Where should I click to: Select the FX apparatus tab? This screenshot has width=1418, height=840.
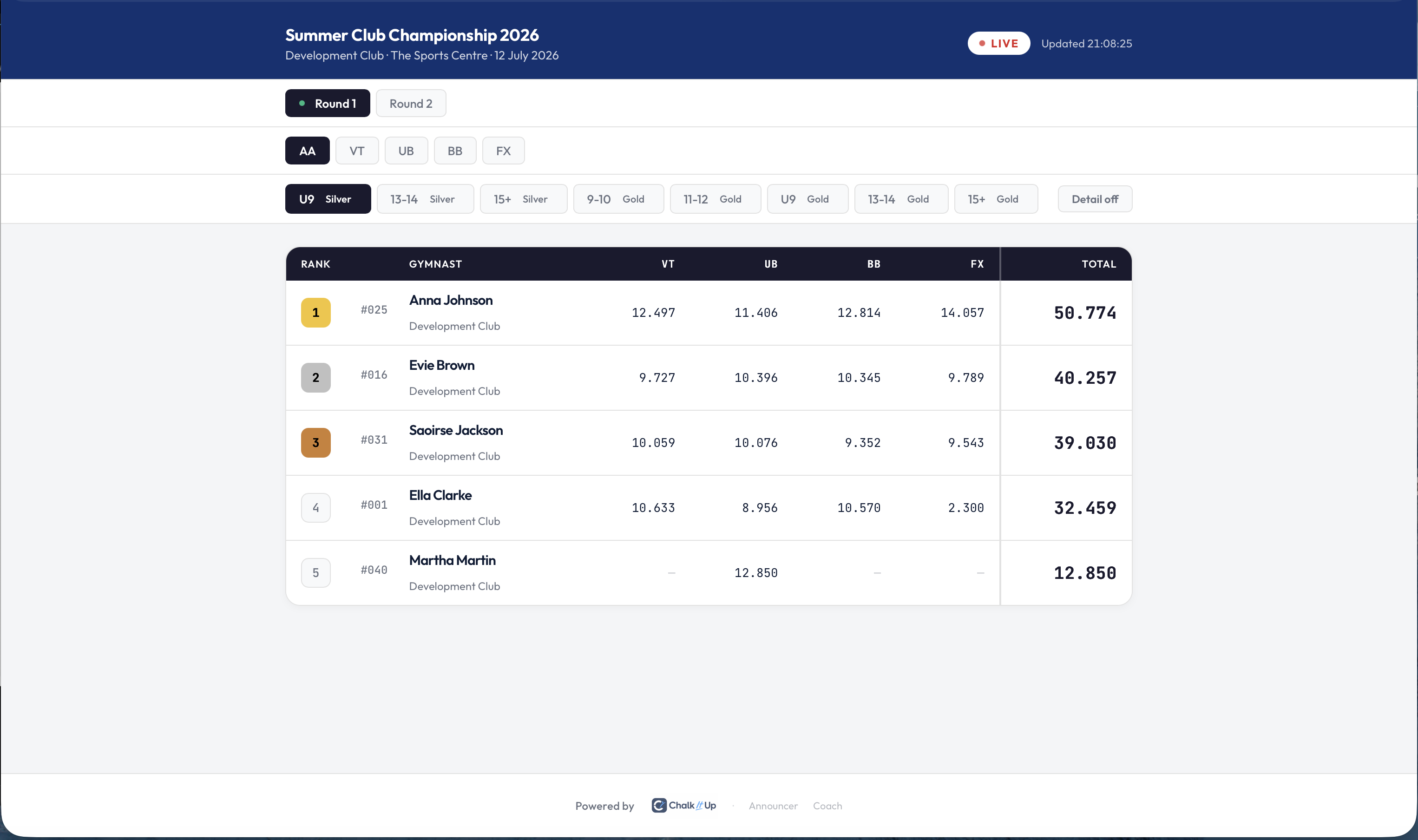click(x=503, y=151)
